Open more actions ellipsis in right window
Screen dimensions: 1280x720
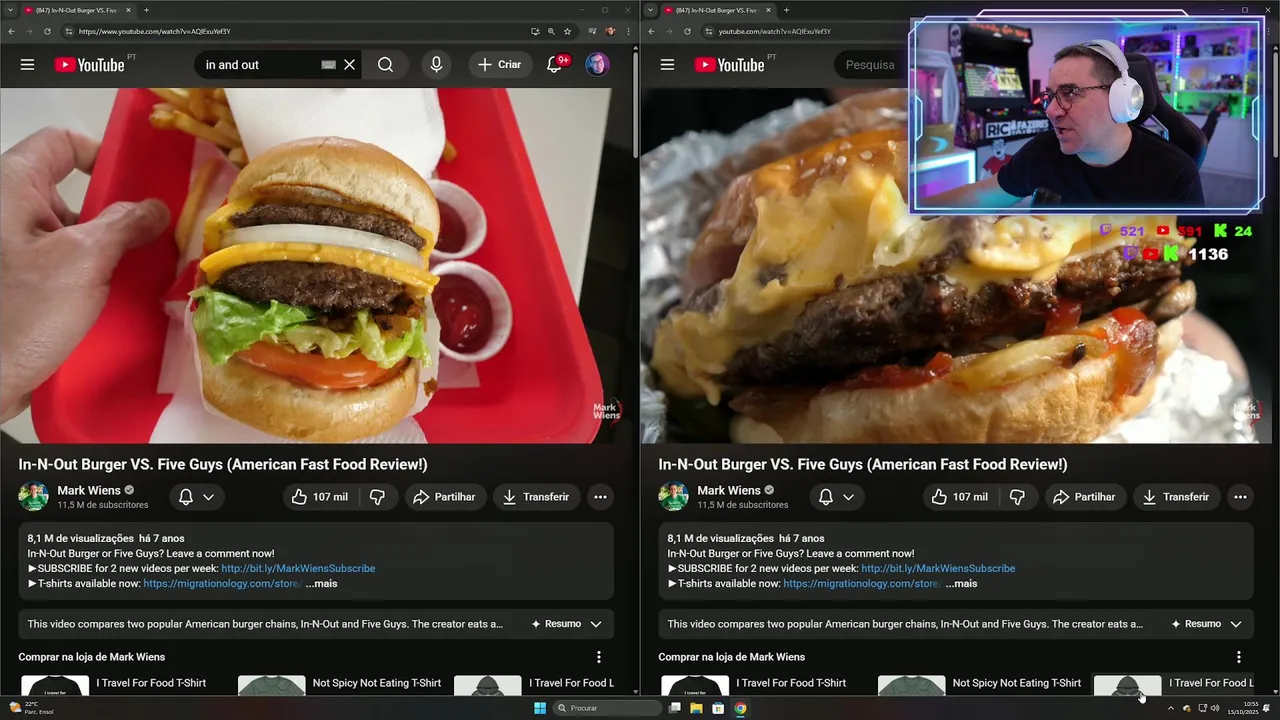[x=1240, y=497]
